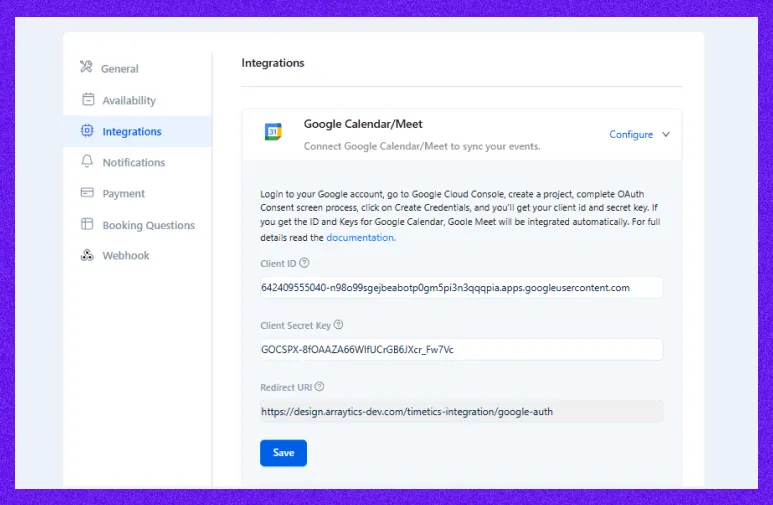
Task: Click the help icon beside Client Secret Key
Action: (338, 325)
